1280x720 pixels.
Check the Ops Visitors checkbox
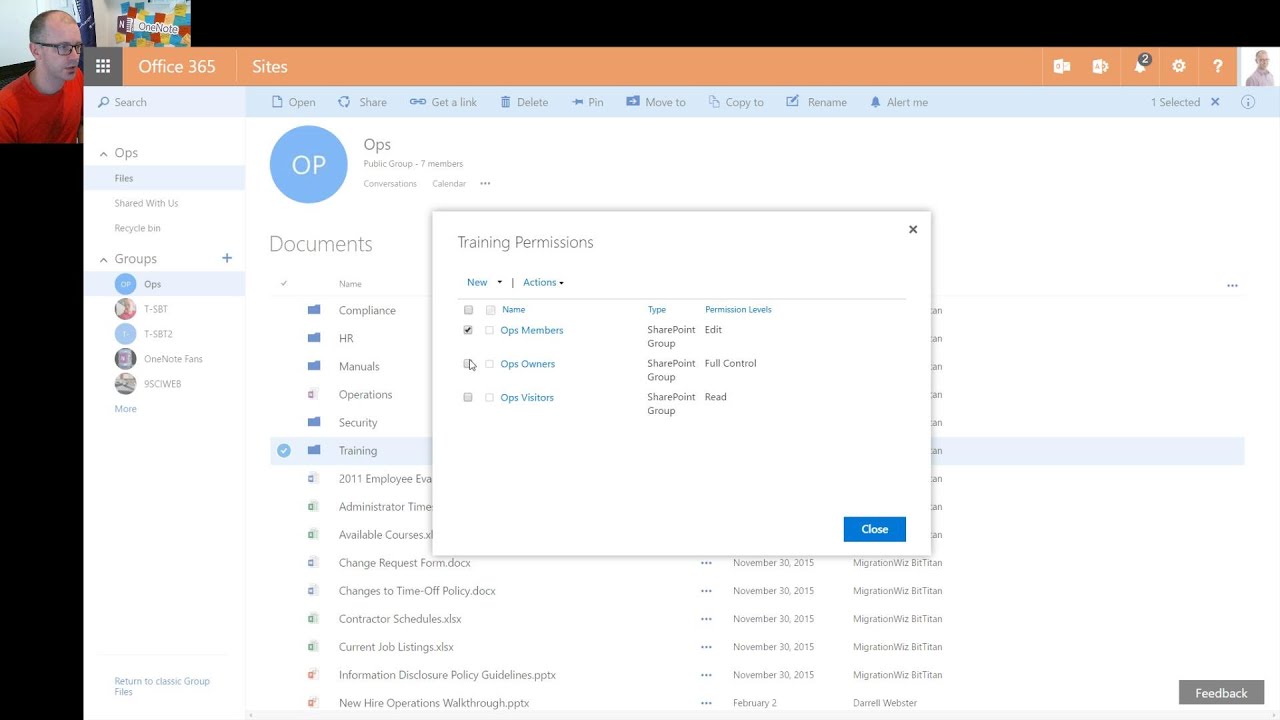click(x=468, y=397)
